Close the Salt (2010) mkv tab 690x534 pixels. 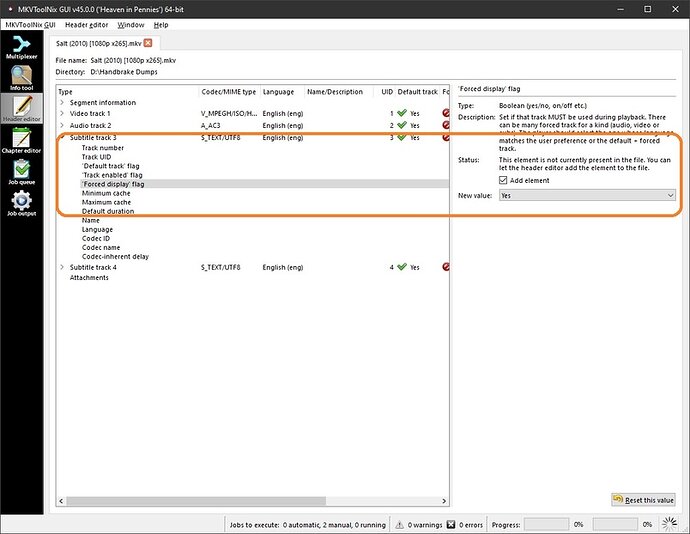(148, 43)
